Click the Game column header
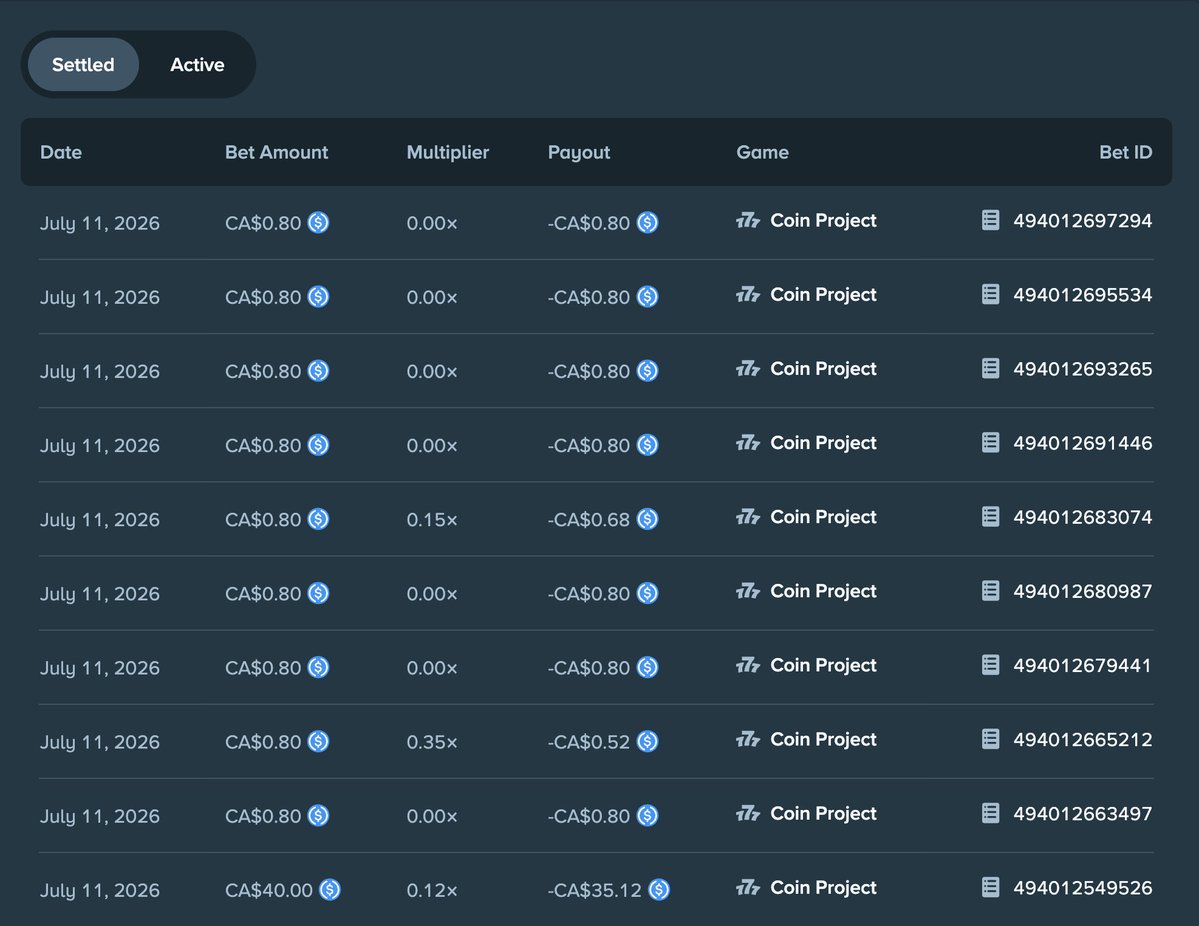The height and width of the screenshot is (926, 1199). coord(762,152)
